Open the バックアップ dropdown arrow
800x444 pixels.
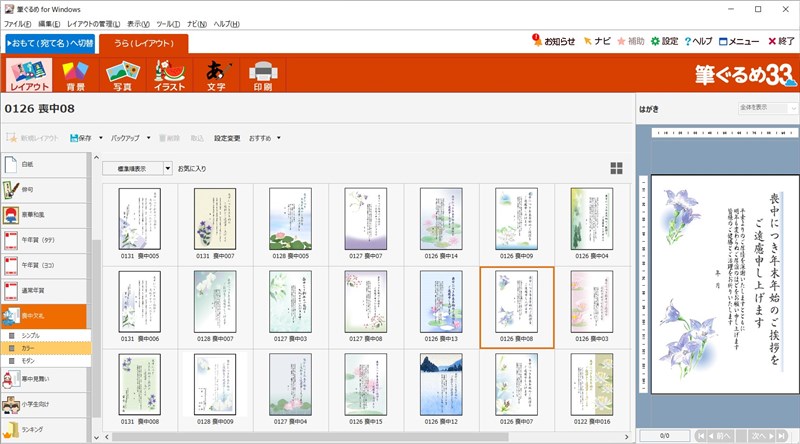pos(148,138)
